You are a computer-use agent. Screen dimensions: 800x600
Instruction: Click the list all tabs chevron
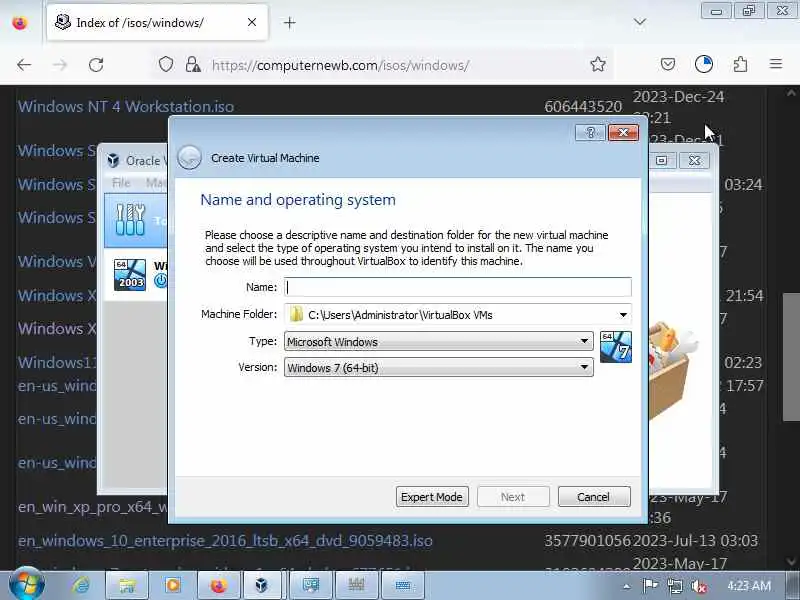[640, 22]
